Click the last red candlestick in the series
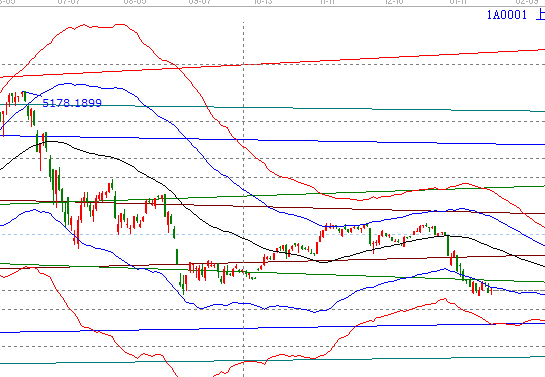The image size is (545, 377). pyautogui.click(x=491, y=291)
